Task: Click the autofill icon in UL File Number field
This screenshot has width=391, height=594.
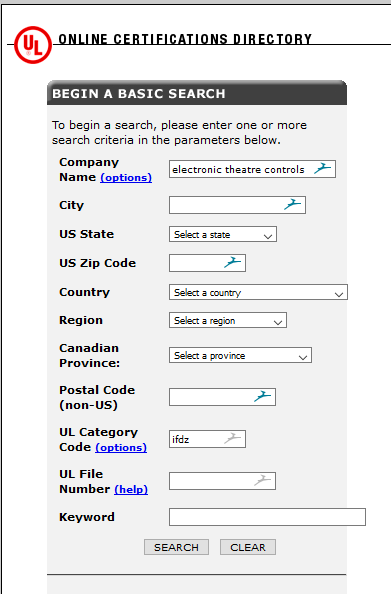Action: 262,480
